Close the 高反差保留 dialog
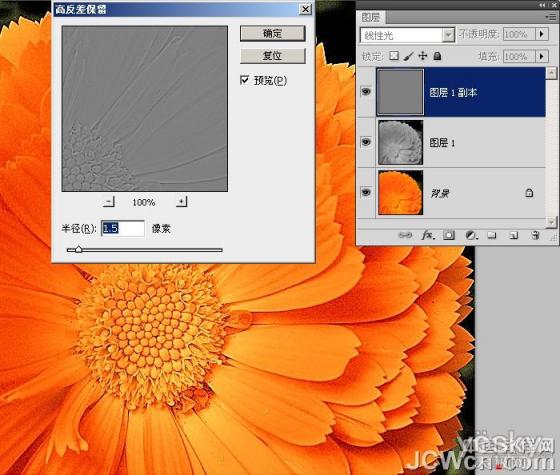The height and width of the screenshot is (475, 560). point(305,9)
